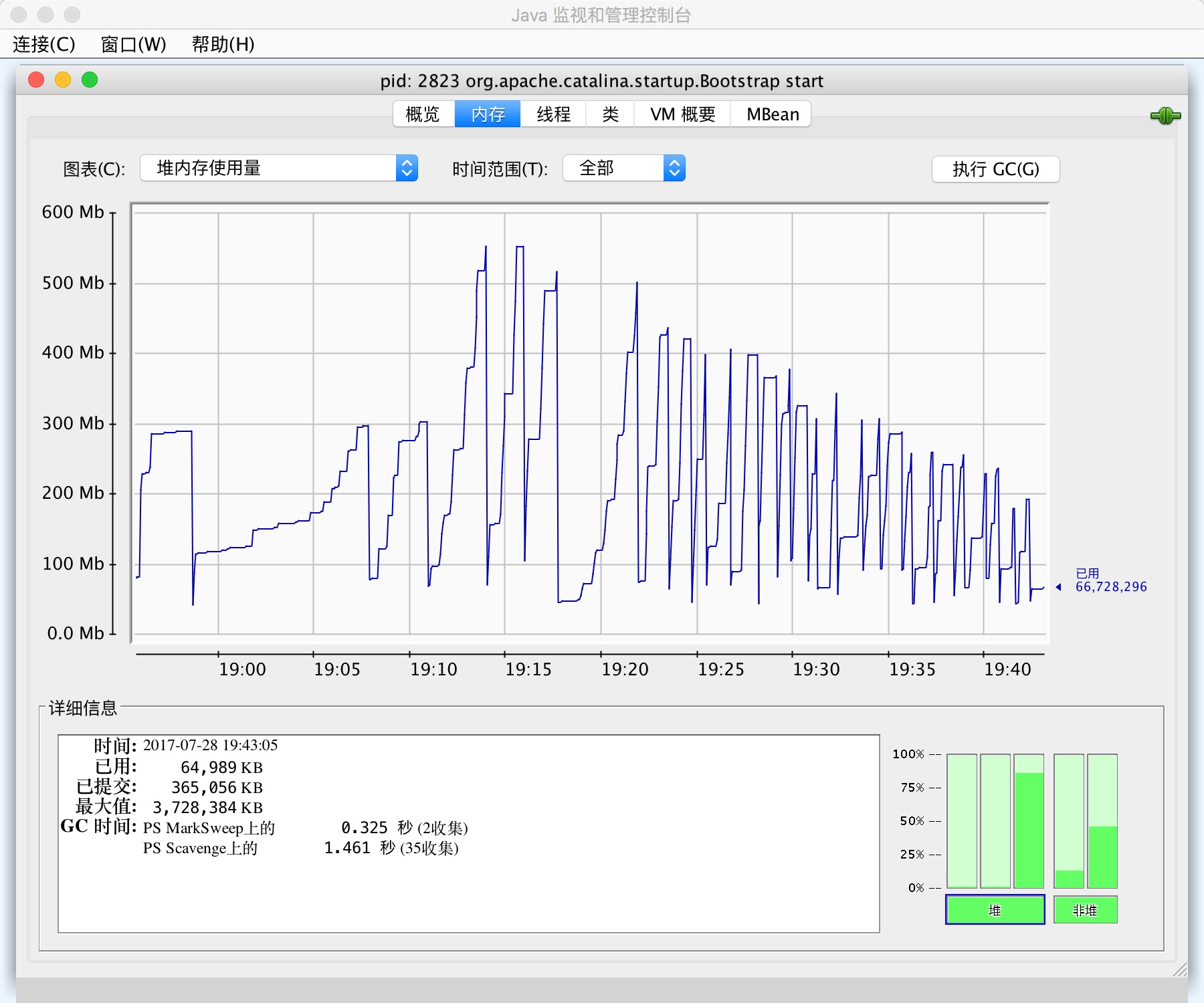Click the 最大值 3,728,384 KB value

tap(207, 807)
